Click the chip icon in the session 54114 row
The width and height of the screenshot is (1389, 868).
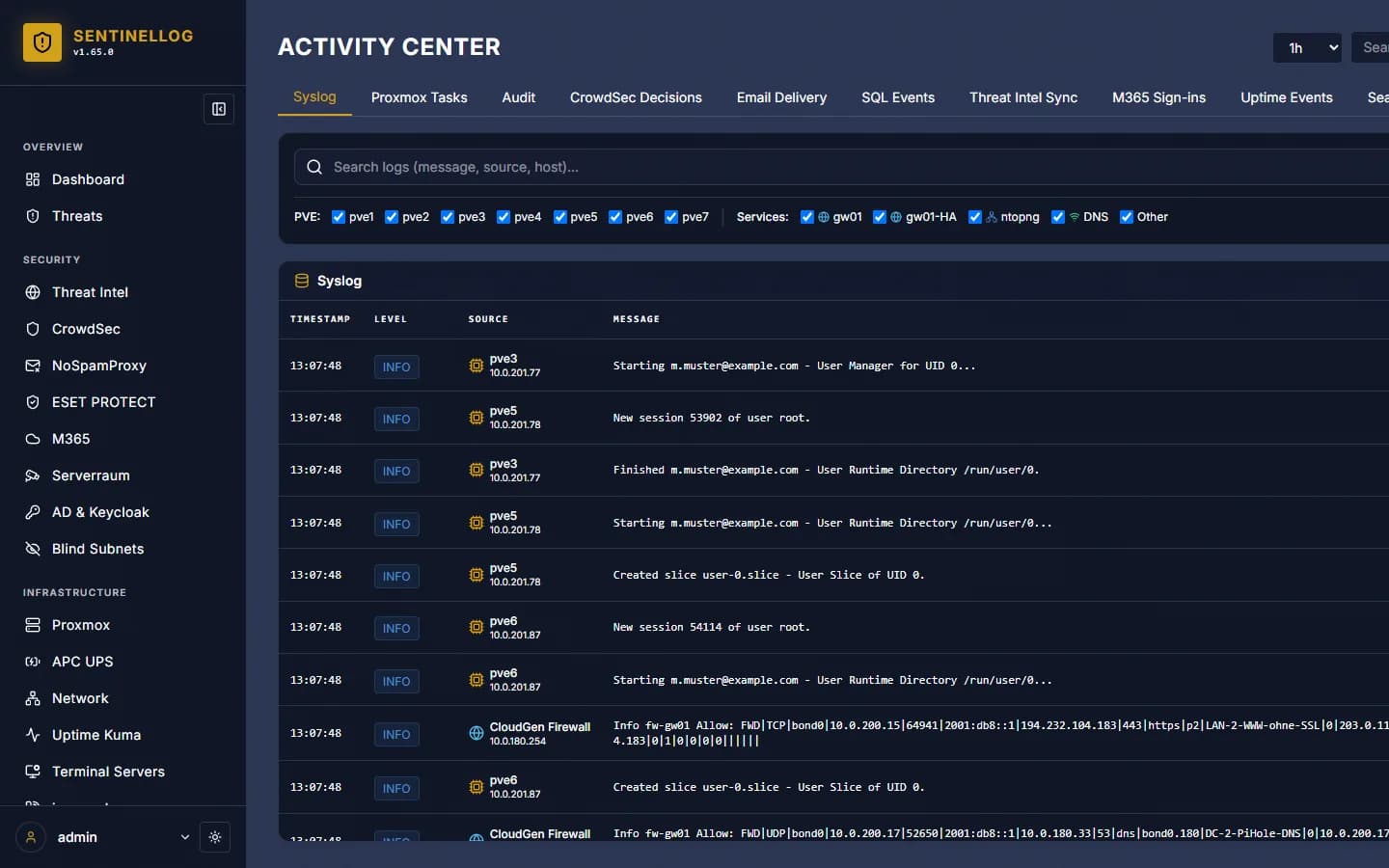(477, 627)
